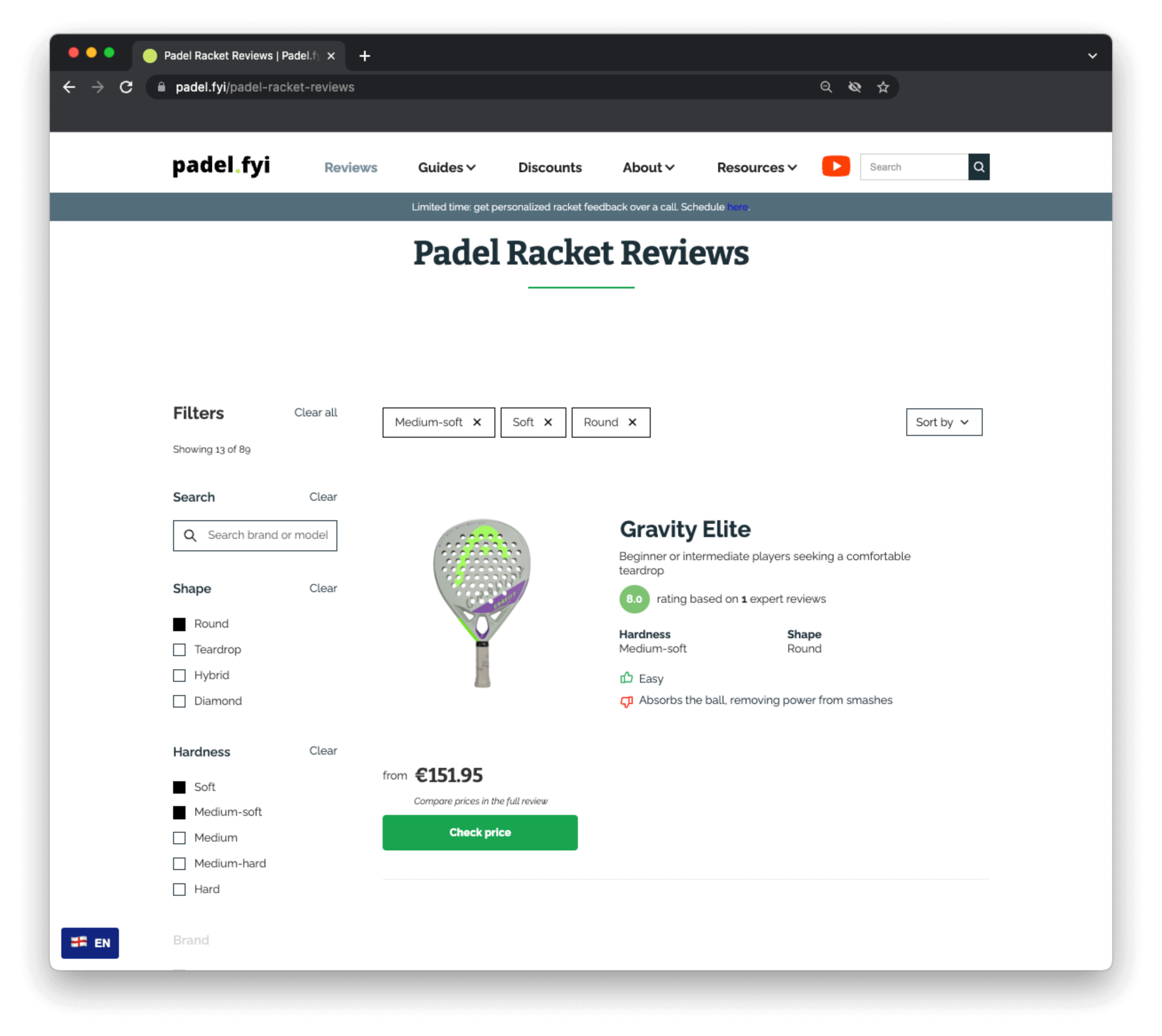This screenshot has height=1036, width=1162.
Task: Check the Teardrop shape checkbox
Action: click(179, 649)
